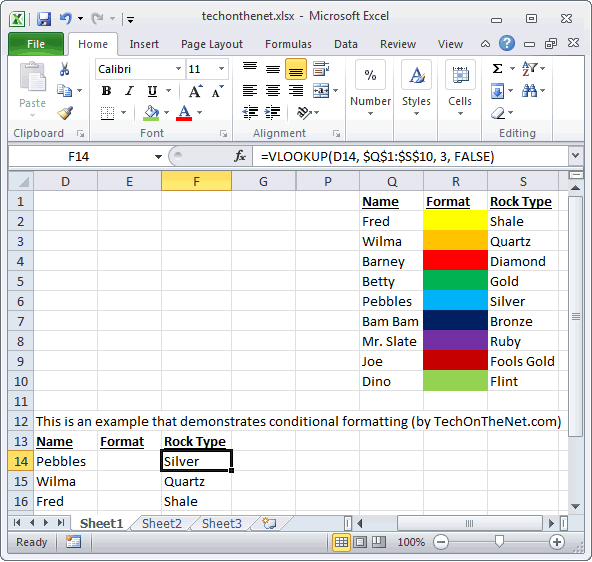Open Excel Help question mark
Screen dimensions: 592x562
point(507,43)
